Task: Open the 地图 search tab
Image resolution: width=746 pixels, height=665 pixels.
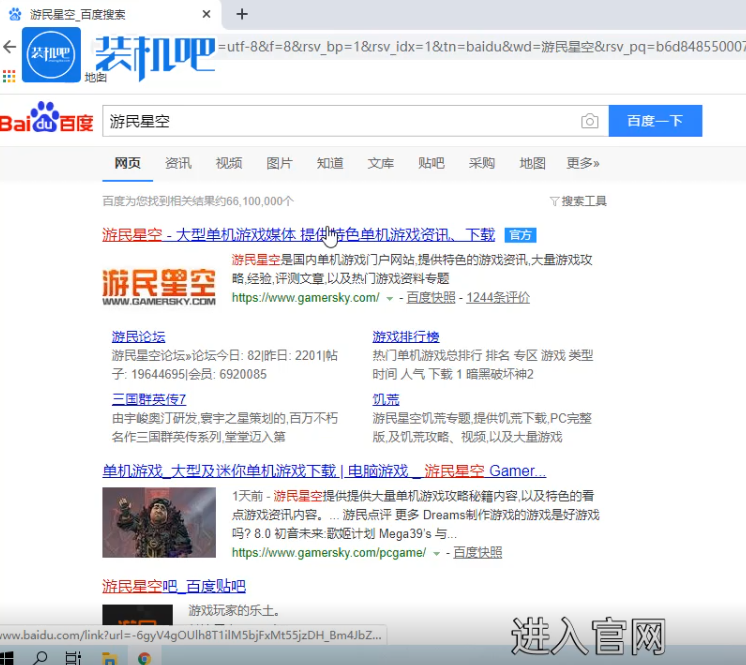Action: pyautogui.click(x=532, y=163)
